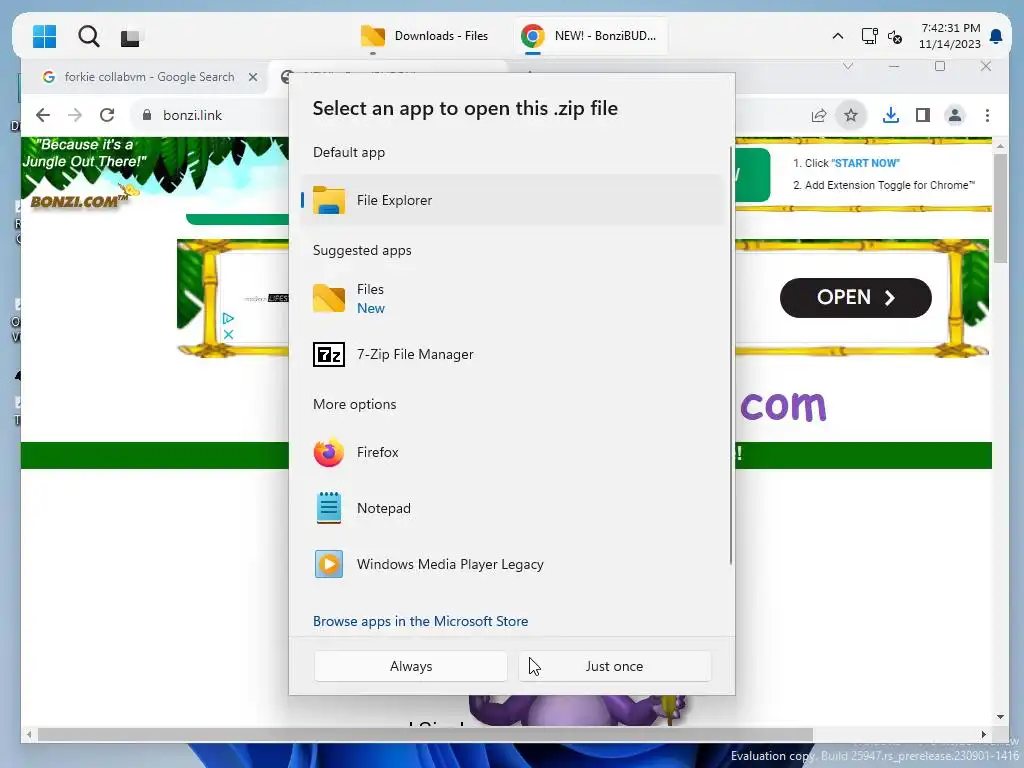Click the page scrollbar down arrow
The image size is (1024, 768).
(1000, 717)
